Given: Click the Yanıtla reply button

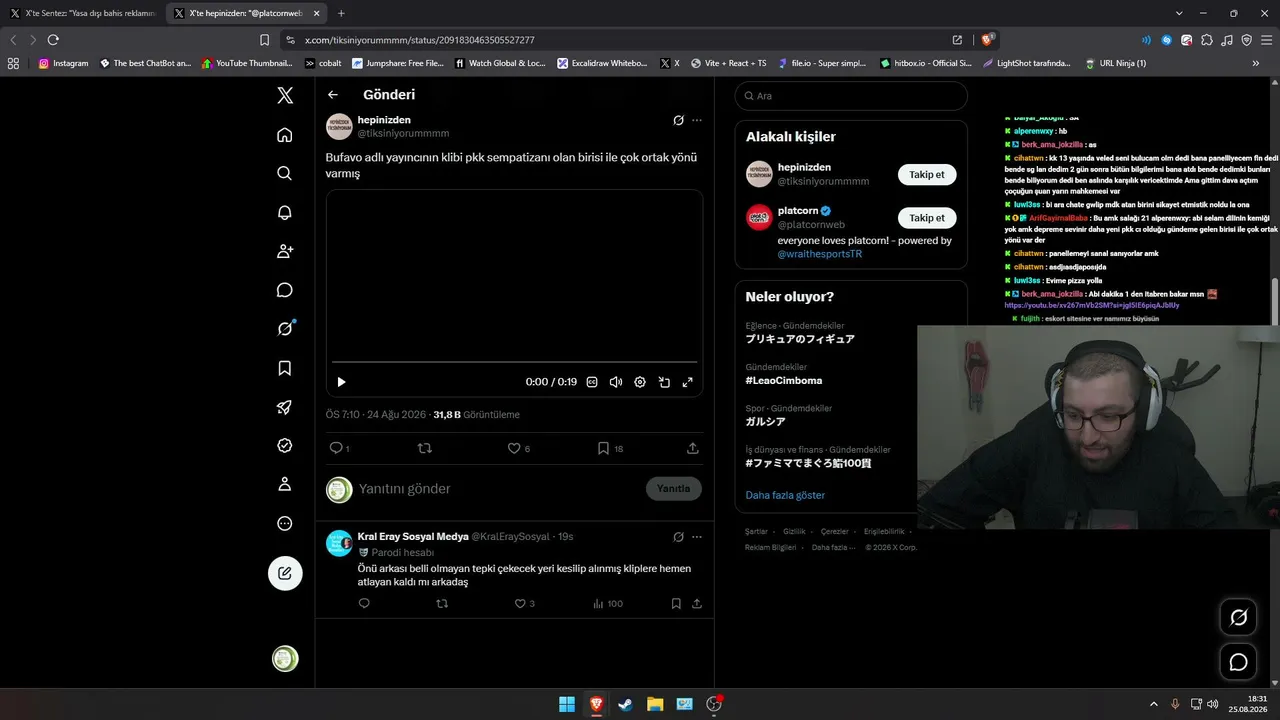Looking at the screenshot, I should 674,489.
